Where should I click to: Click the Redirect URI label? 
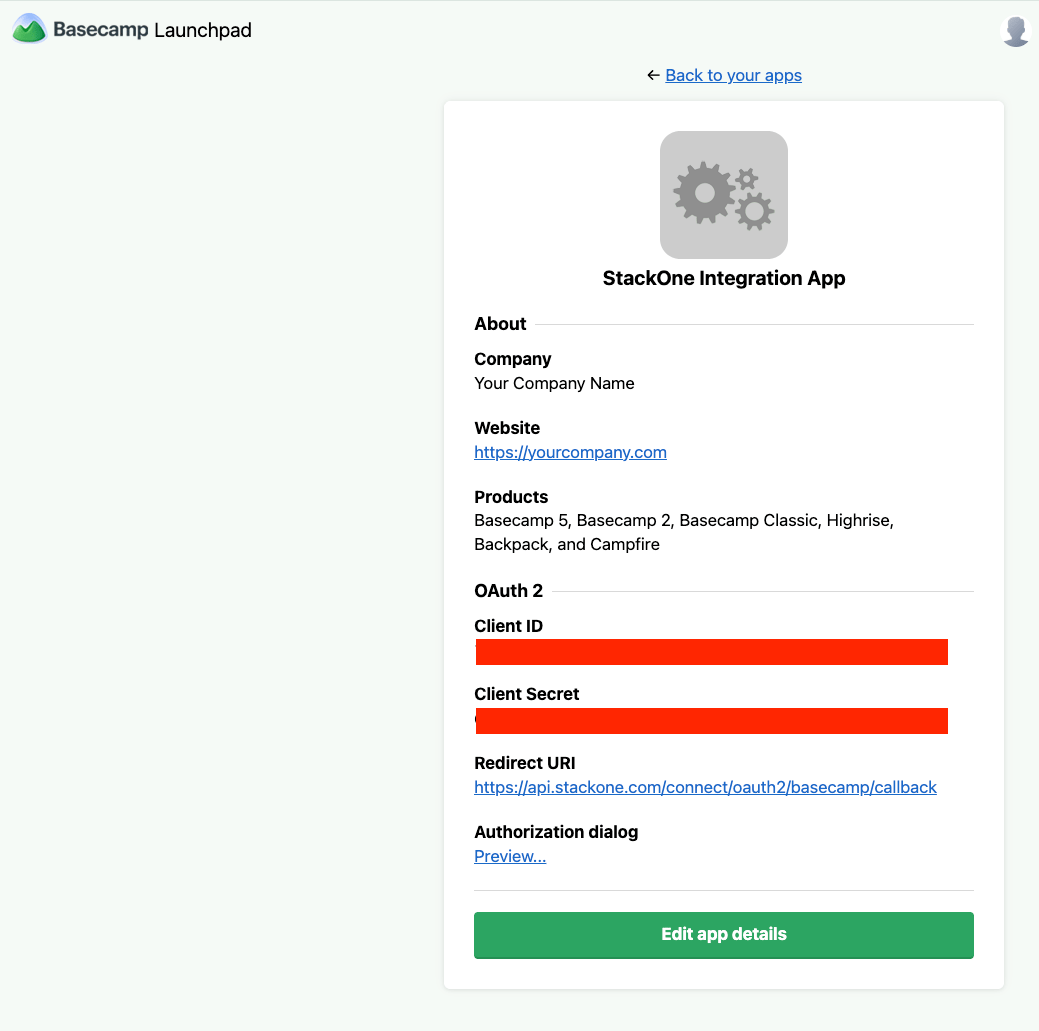tap(525, 763)
